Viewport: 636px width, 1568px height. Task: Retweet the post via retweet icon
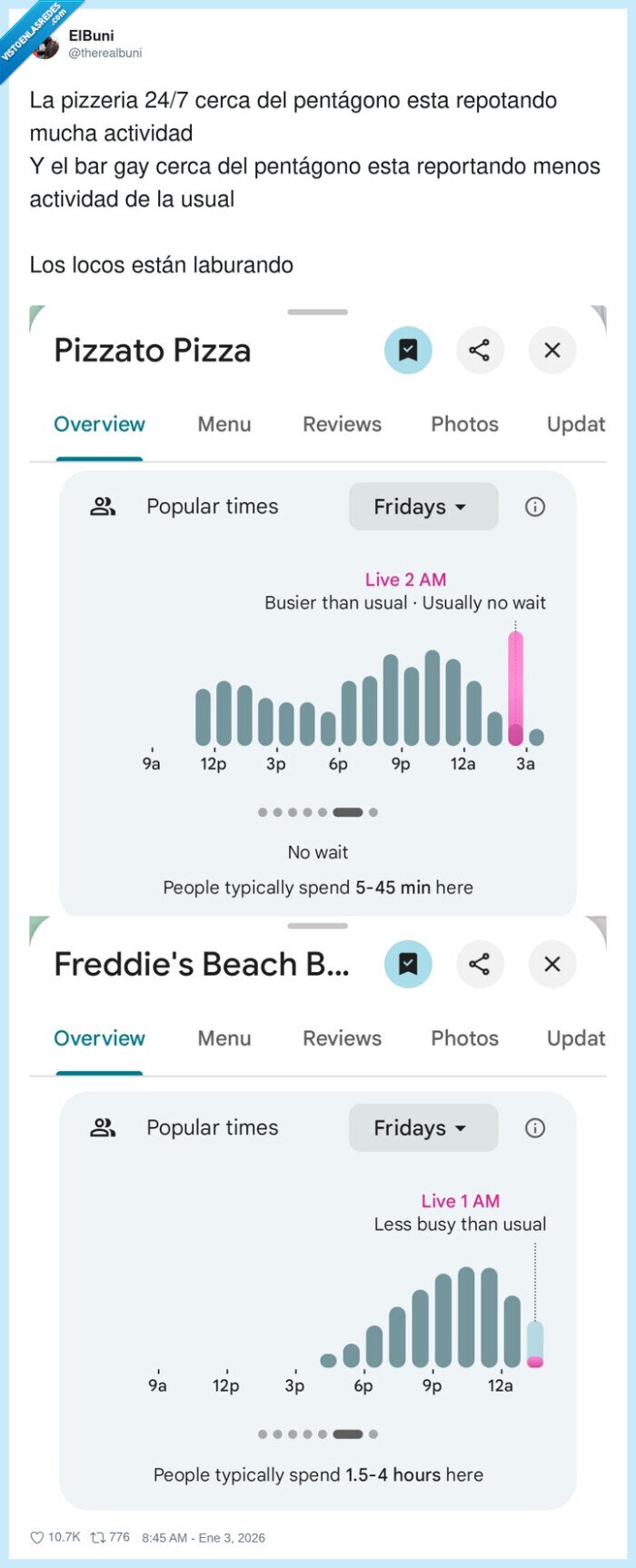pyautogui.click(x=96, y=1538)
